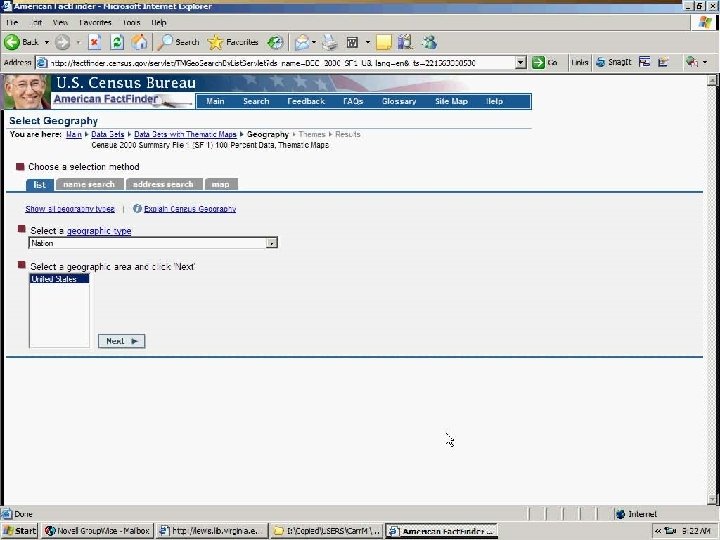Switch to the address search tab
Image resolution: width=720 pixels, height=540 pixels.
pyautogui.click(x=164, y=184)
